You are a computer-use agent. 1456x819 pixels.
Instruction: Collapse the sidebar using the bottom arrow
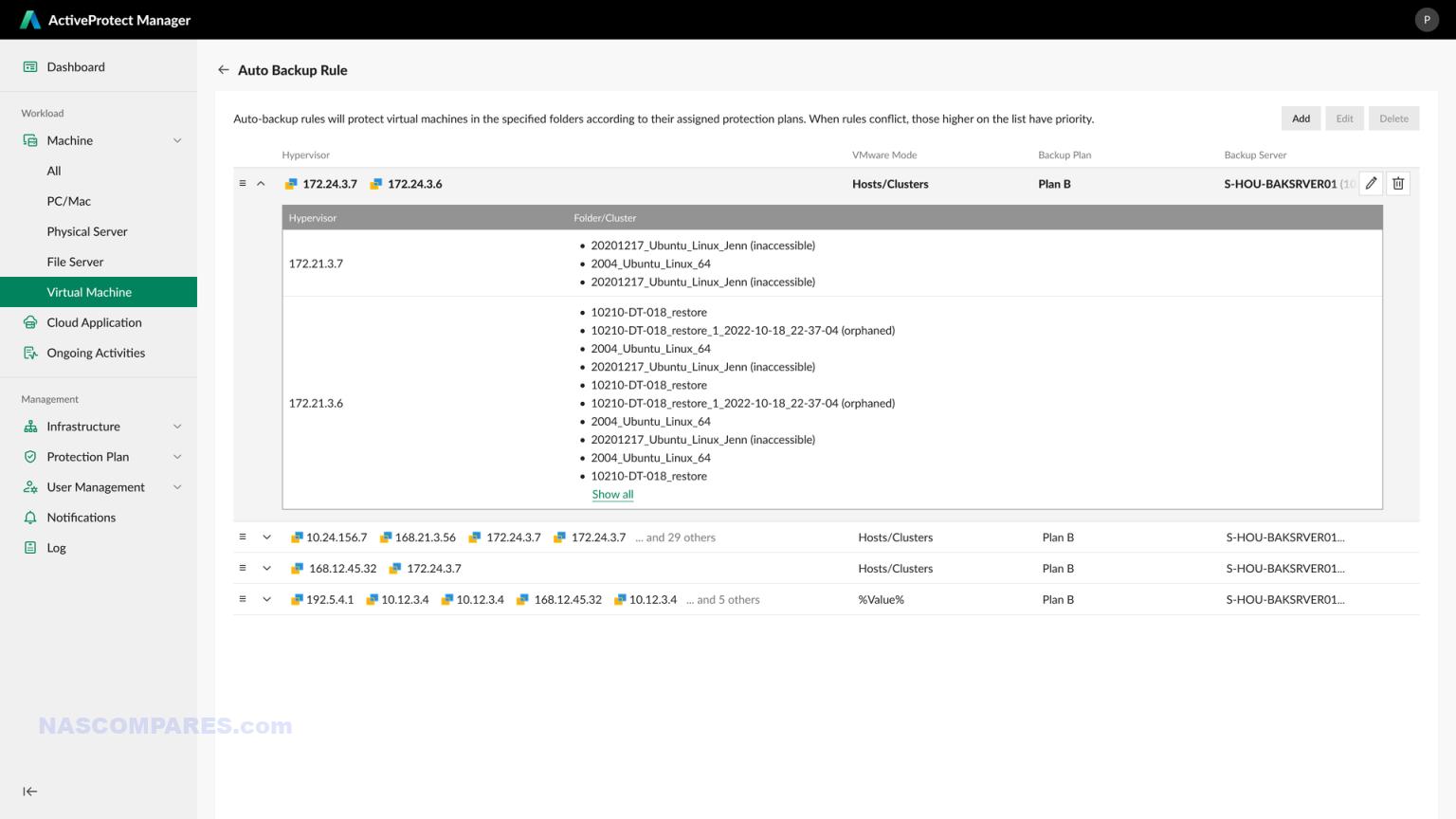click(x=29, y=791)
